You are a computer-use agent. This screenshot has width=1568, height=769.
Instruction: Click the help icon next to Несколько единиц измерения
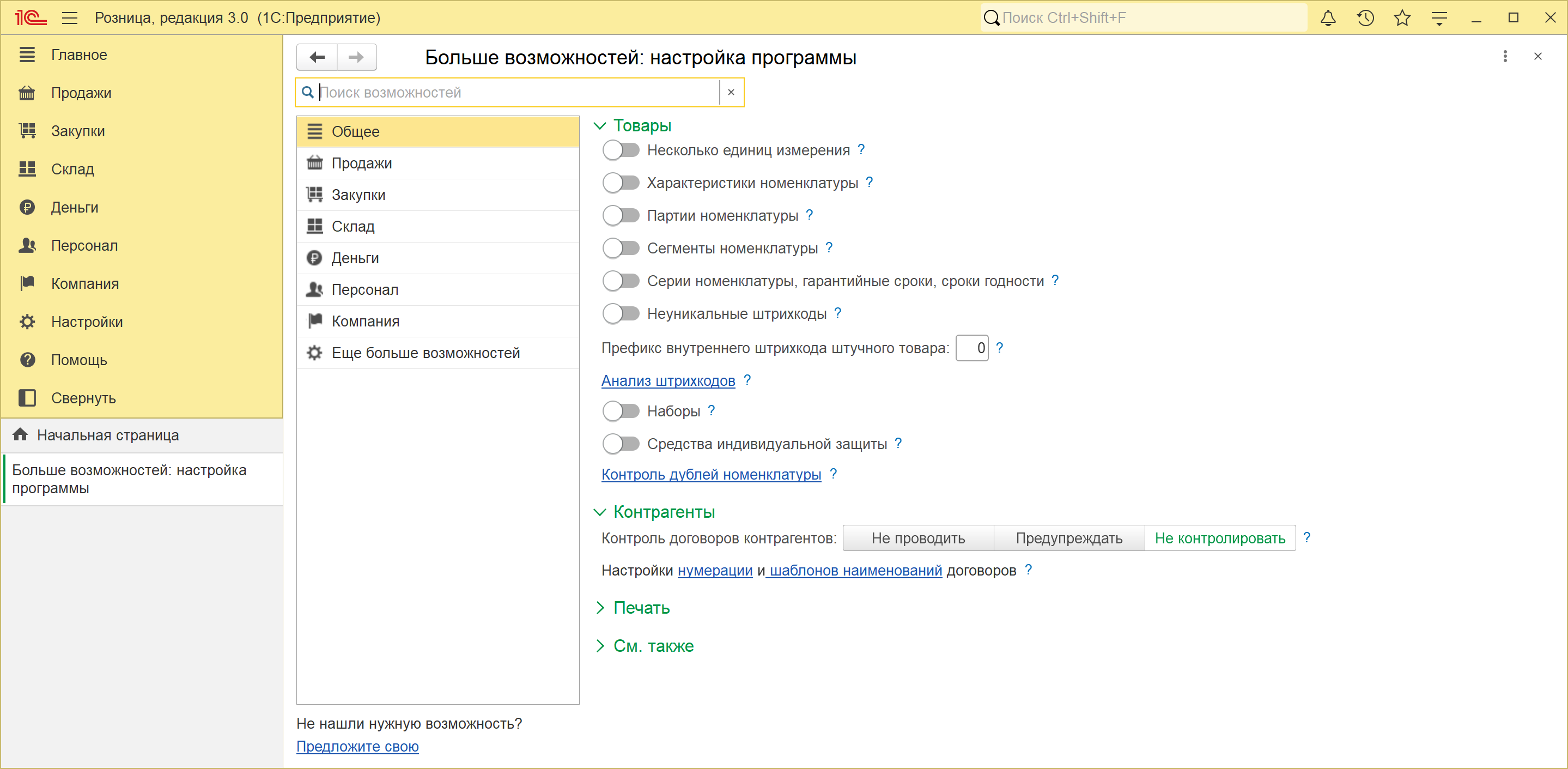(861, 150)
